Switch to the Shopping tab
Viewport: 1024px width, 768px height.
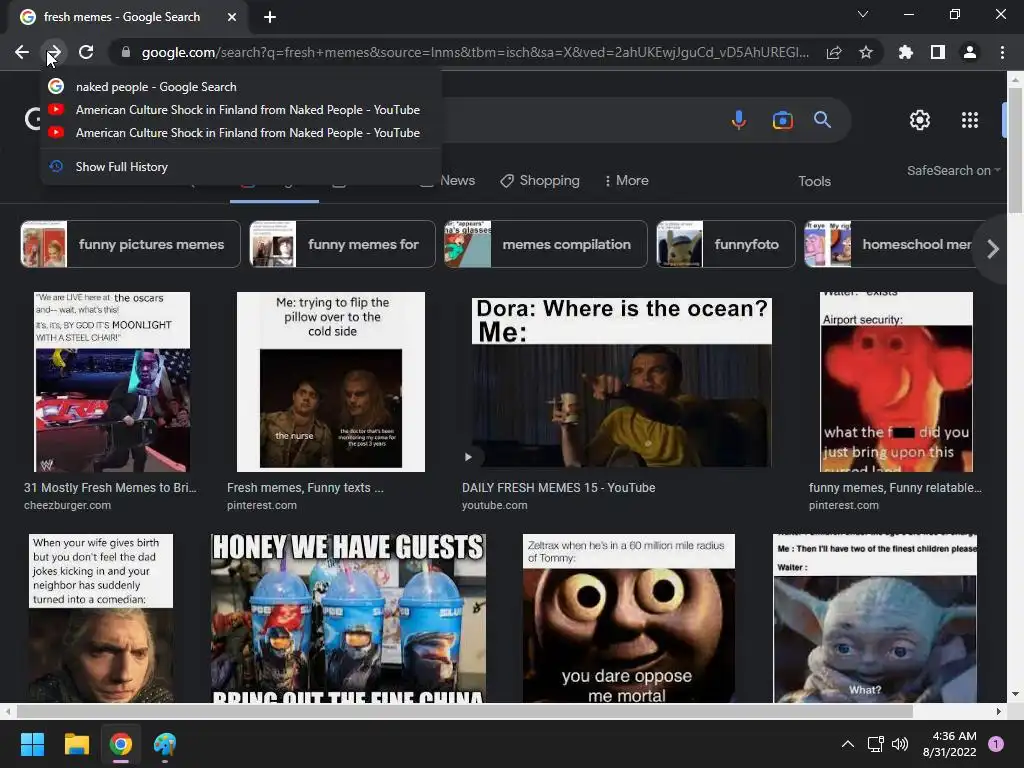540,180
